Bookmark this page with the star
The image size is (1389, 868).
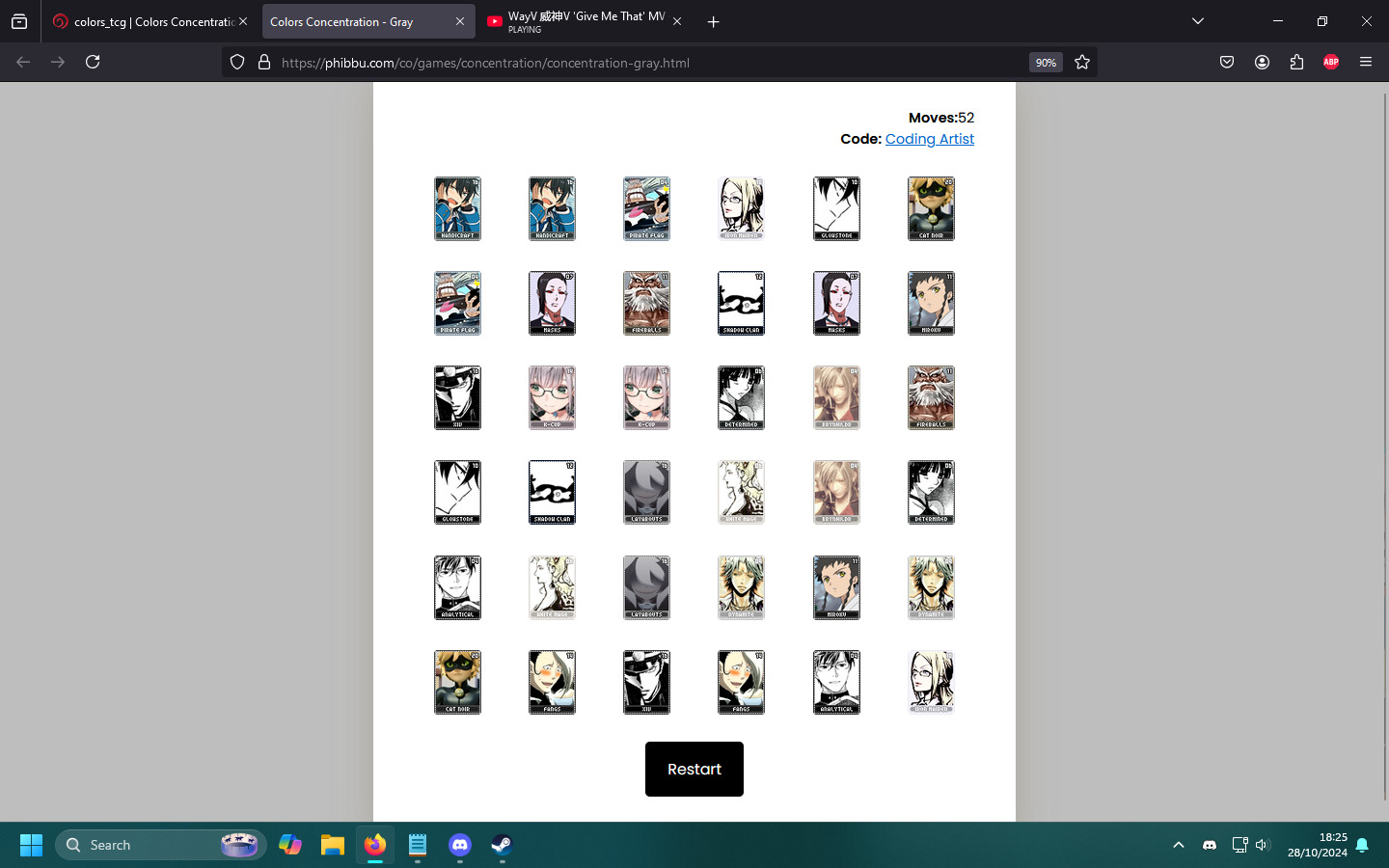click(1082, 62)
